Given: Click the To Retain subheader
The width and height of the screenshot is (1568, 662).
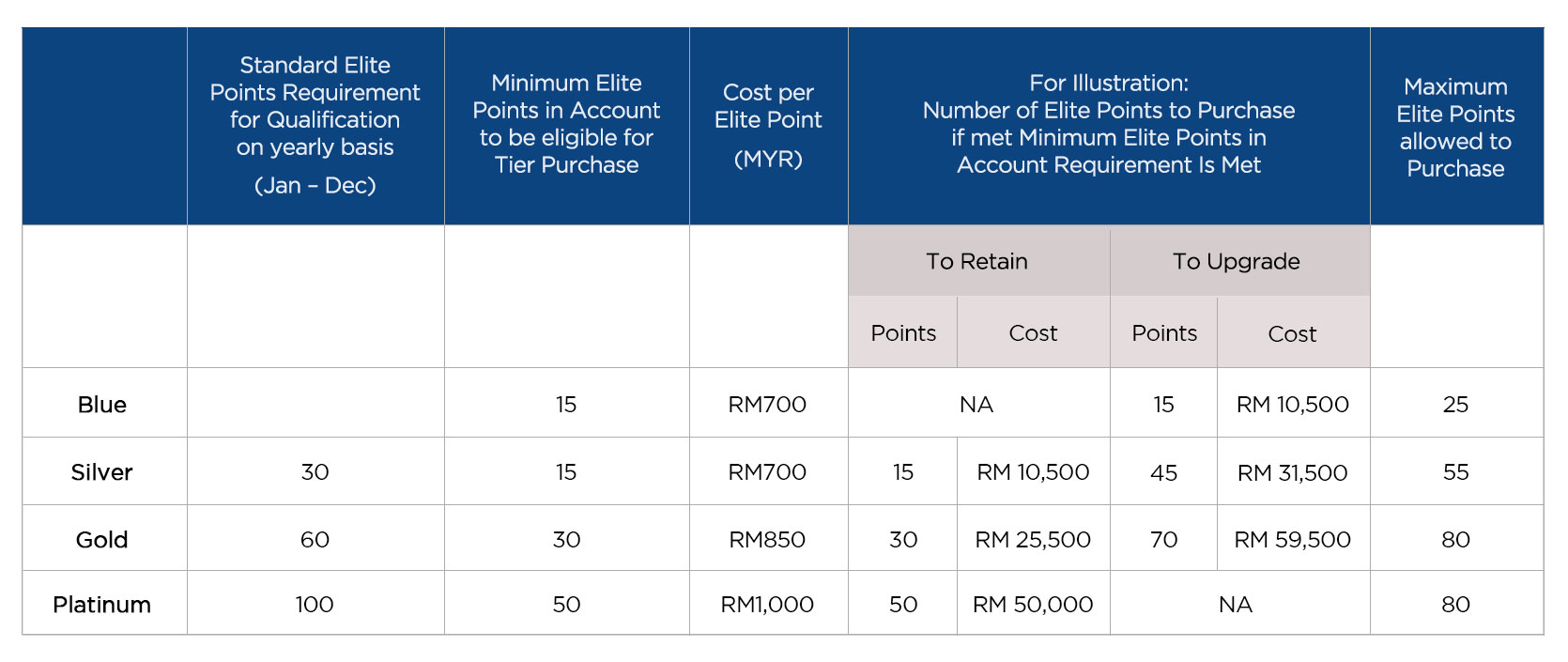Looking at the screenshot, I should coord(977,261).
